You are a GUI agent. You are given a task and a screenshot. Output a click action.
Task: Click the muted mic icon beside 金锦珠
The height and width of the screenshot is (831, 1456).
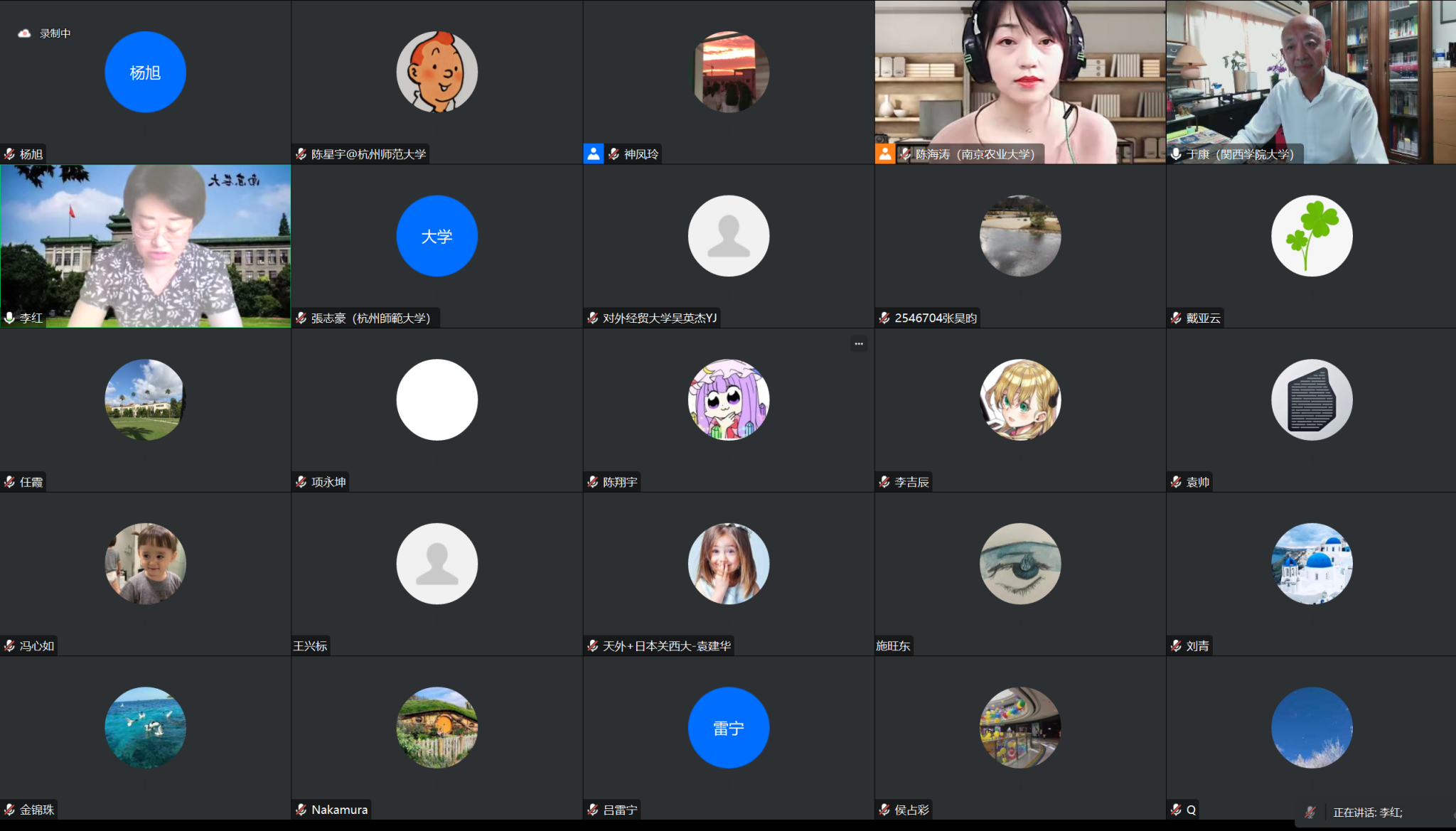[x=10, y=810]
